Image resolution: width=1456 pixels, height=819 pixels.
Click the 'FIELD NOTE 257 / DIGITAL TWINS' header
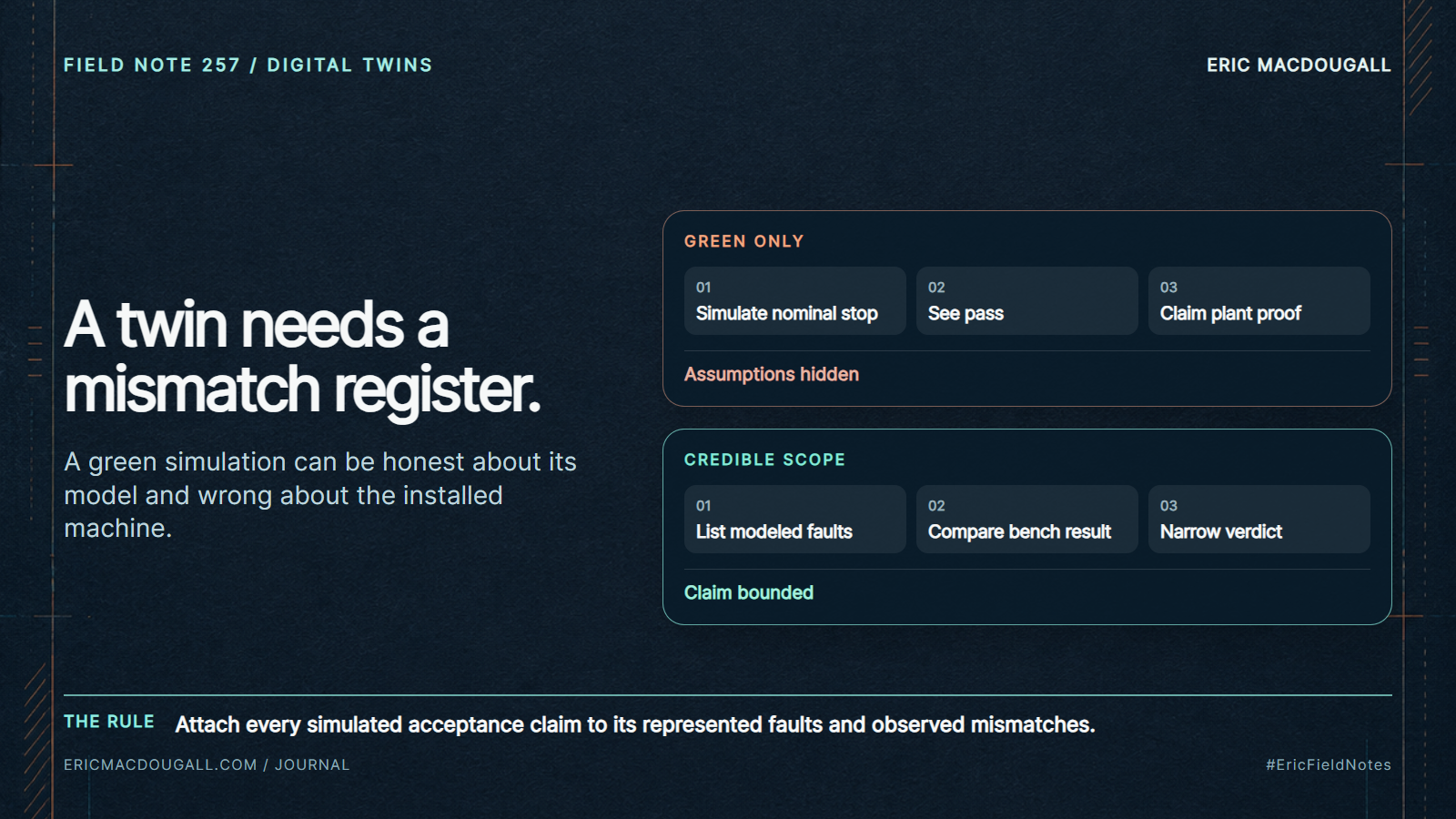click(x=248, y=65)
